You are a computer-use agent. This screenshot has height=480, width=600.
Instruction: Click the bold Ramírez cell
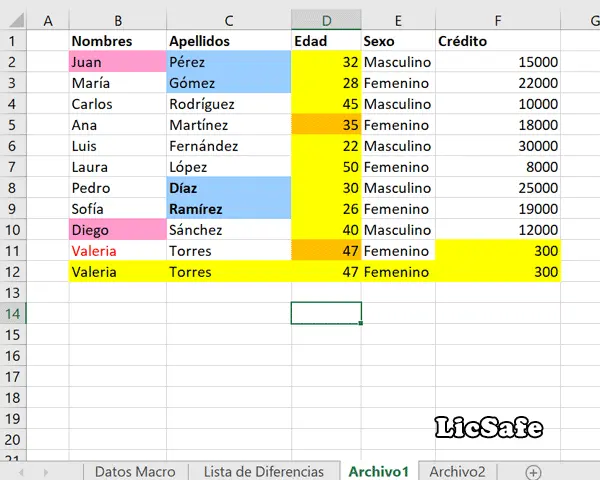point(228,209)
